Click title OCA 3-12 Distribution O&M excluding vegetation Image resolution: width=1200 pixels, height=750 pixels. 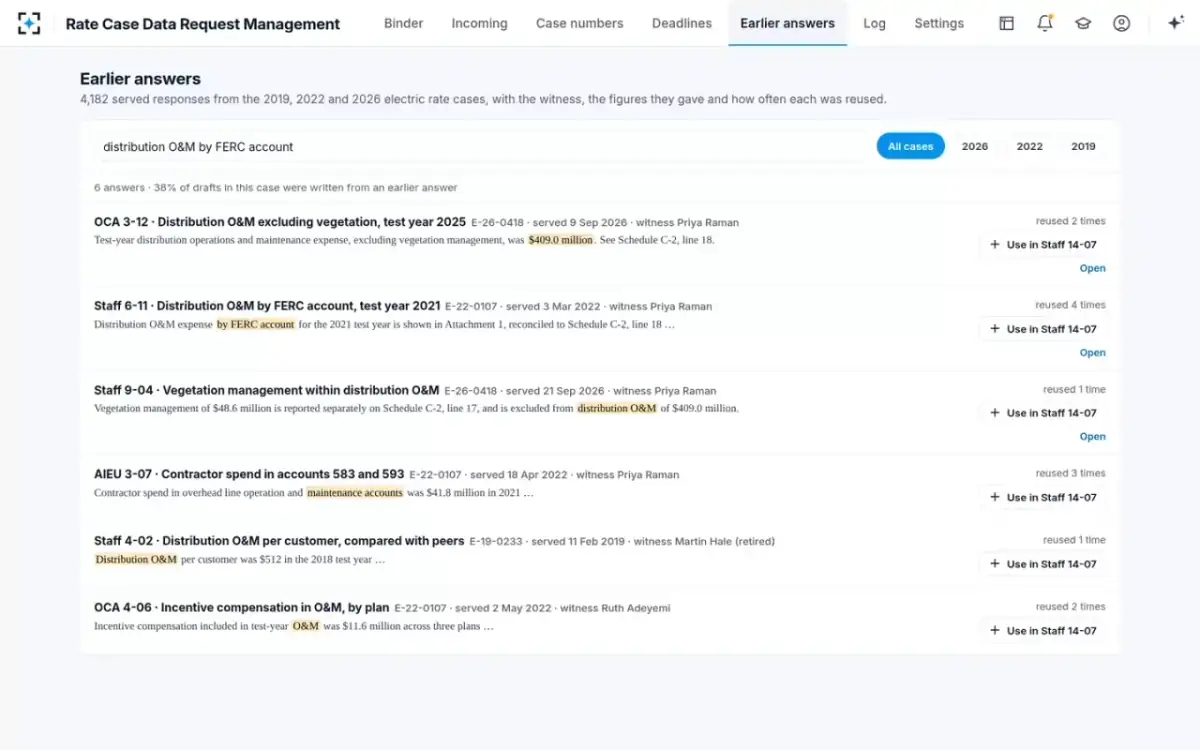[280, 222]
